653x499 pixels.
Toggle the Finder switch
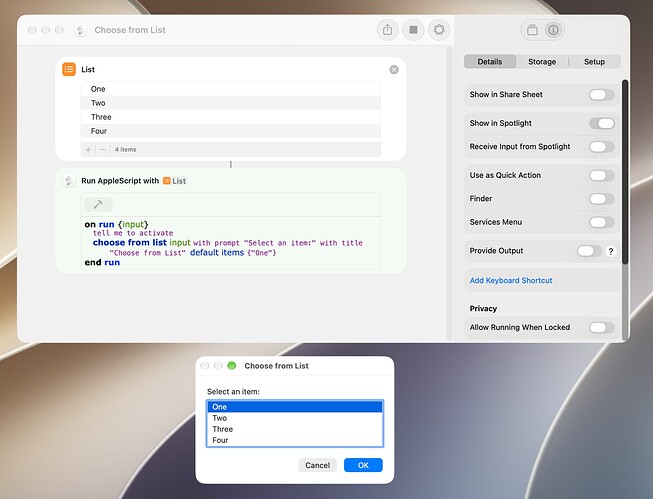pyautogui.click(x=601, y=199)
